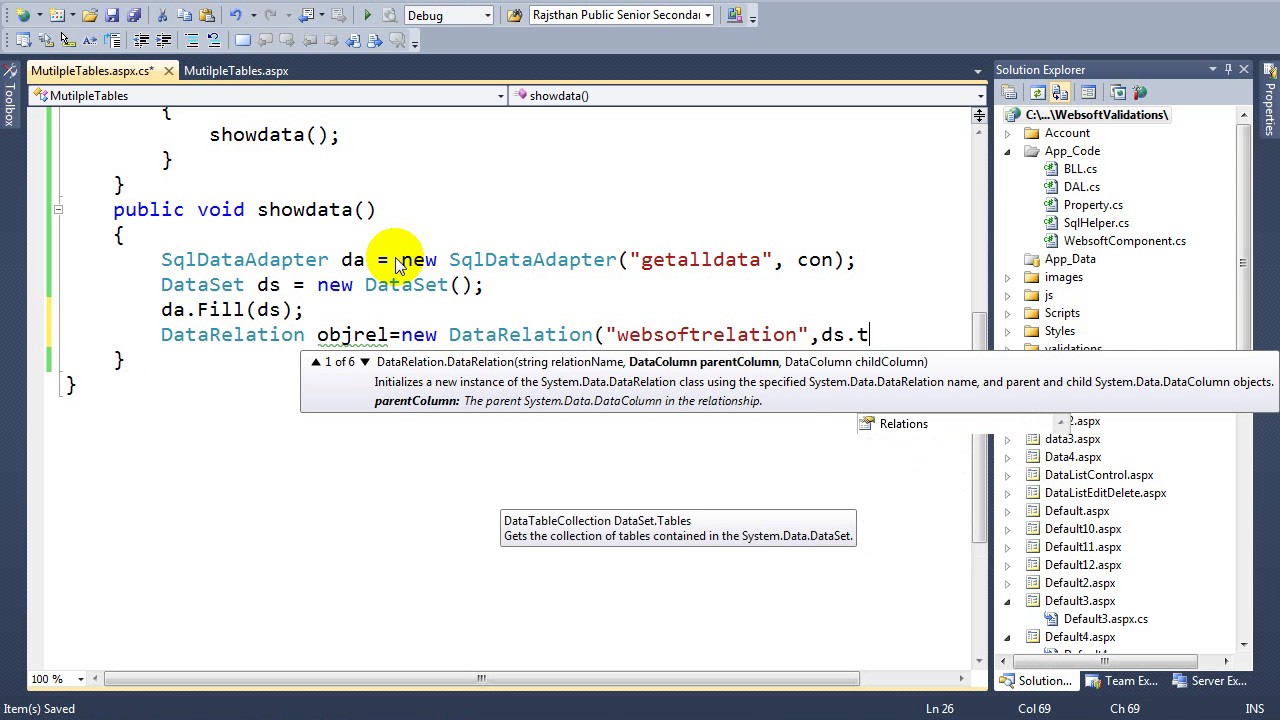Click the Open File folder icon

point(90,15)
